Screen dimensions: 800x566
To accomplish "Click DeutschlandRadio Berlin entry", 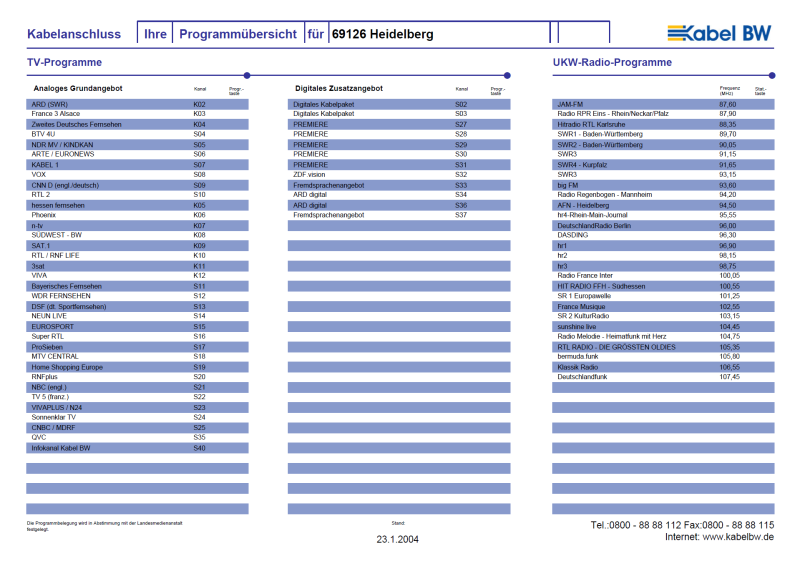I will tap(663, 226).
